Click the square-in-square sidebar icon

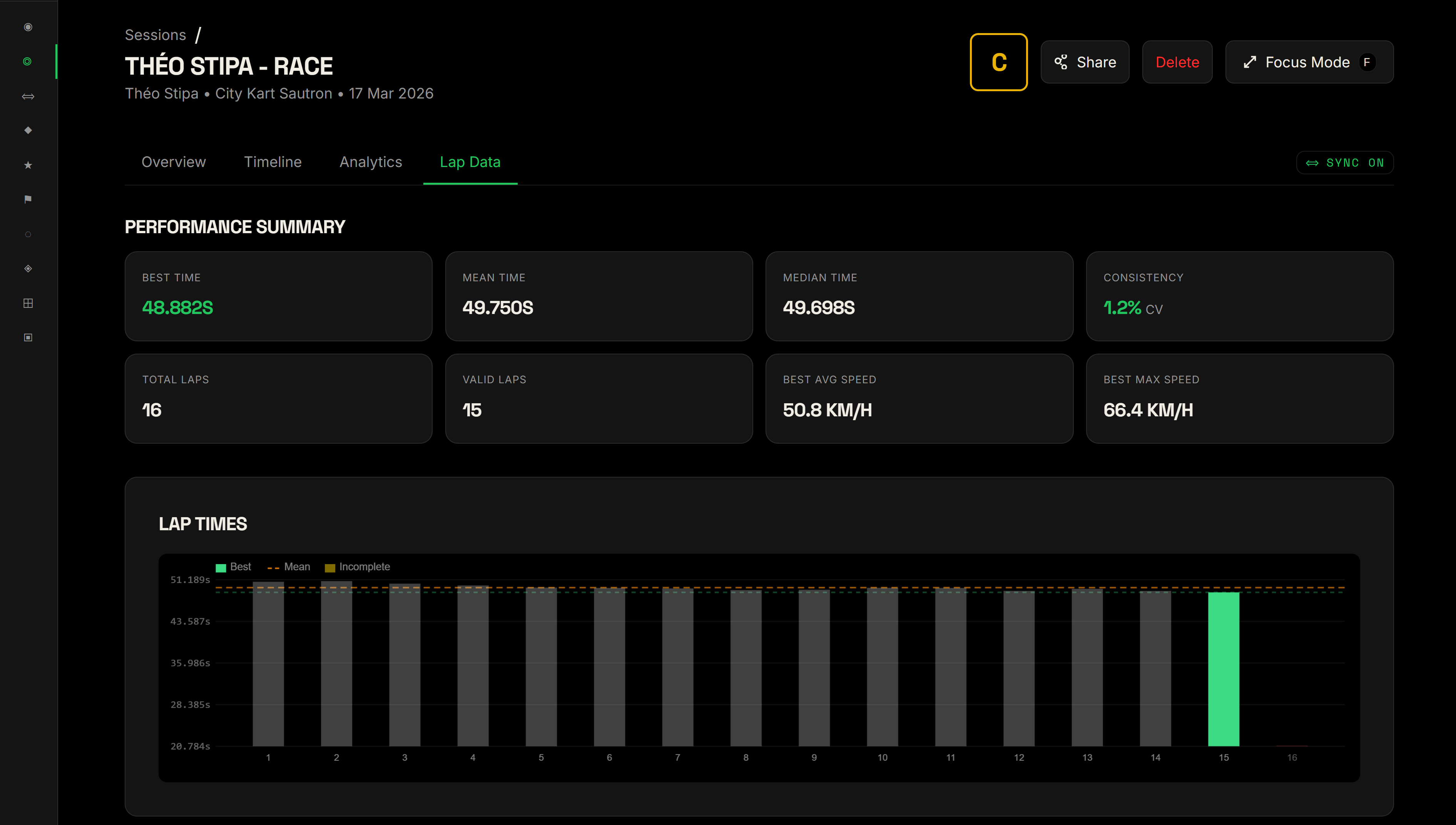(x=28, y=337)
